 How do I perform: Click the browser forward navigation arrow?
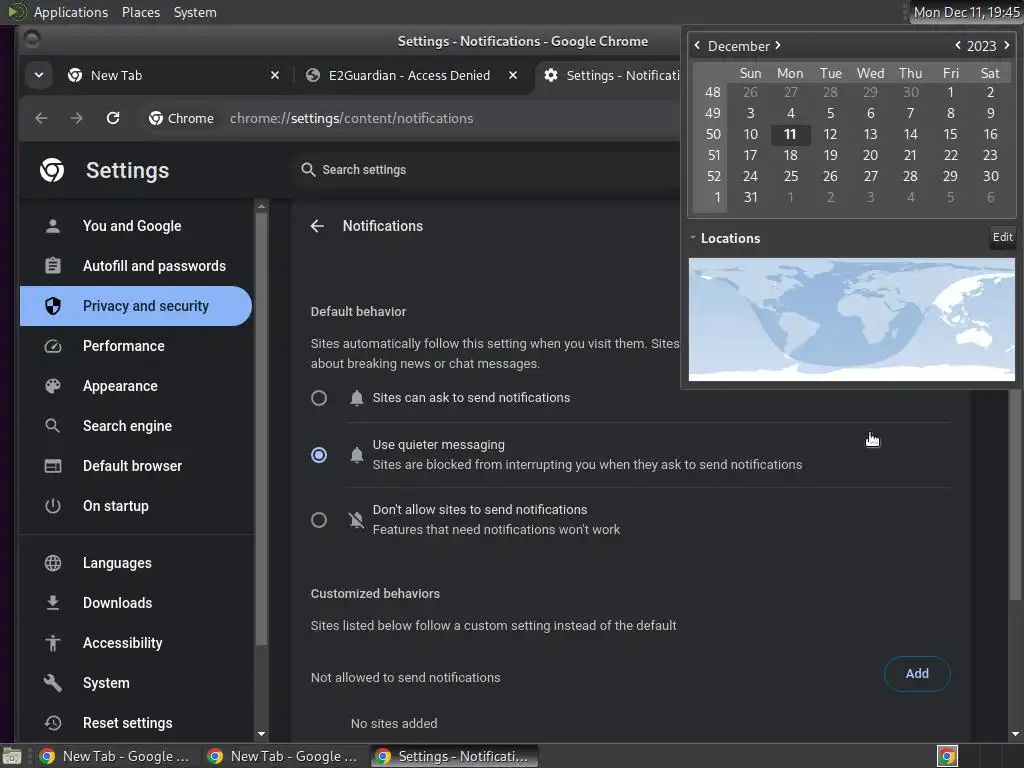(76, 118)
